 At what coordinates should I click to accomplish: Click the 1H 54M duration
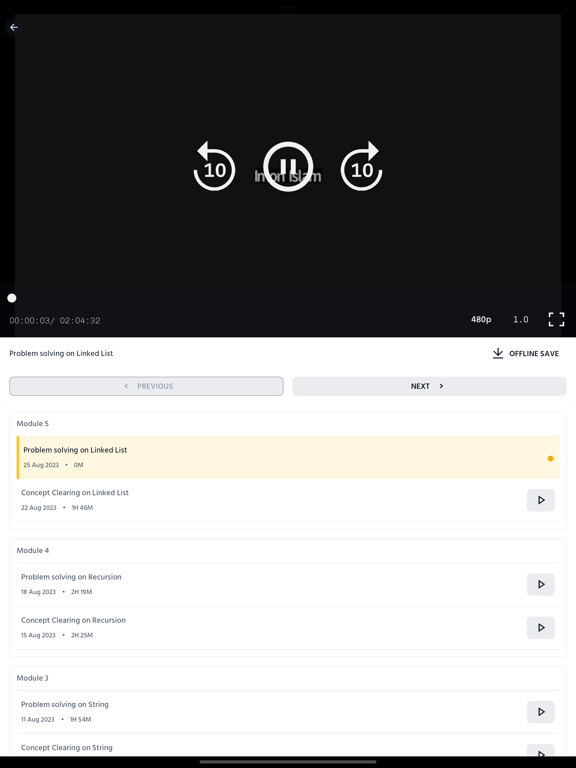point(80,719)
